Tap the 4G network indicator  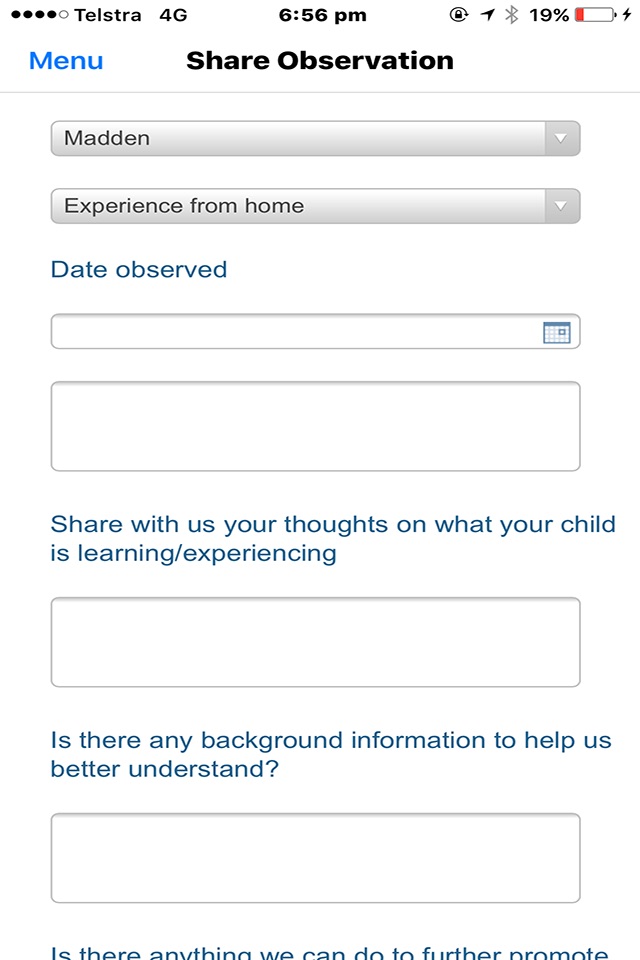pyautogui.click(x=173, y=15)
